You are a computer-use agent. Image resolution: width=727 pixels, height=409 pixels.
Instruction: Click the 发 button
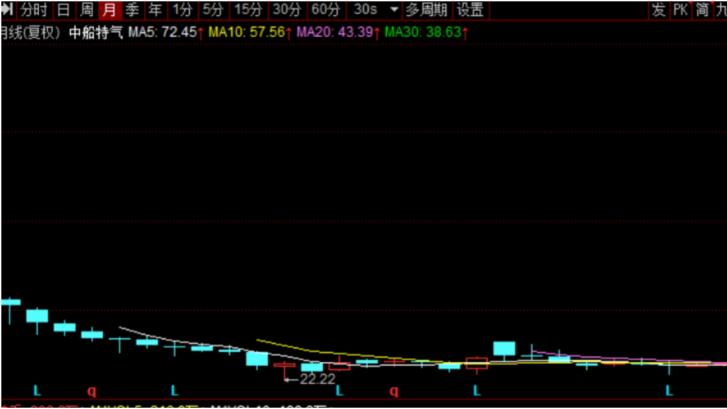point(658,10)
